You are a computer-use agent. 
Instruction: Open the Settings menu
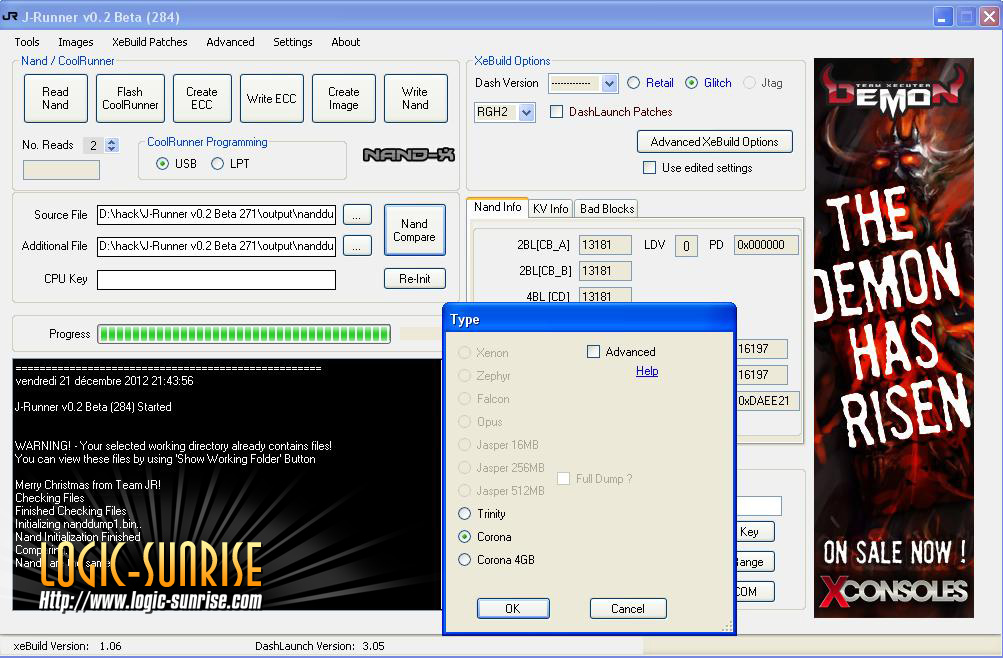pyautogui.click(x=293, y=42)
